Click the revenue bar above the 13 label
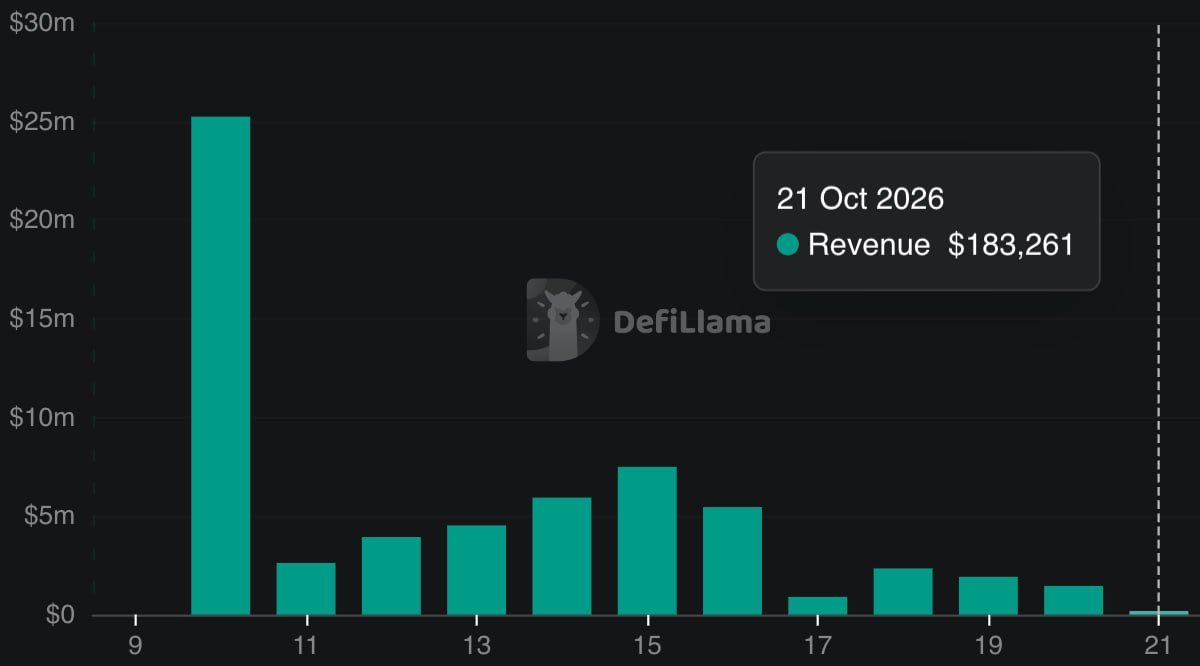The height and width of the screenshot is (666, 1200). click(477, 570)
